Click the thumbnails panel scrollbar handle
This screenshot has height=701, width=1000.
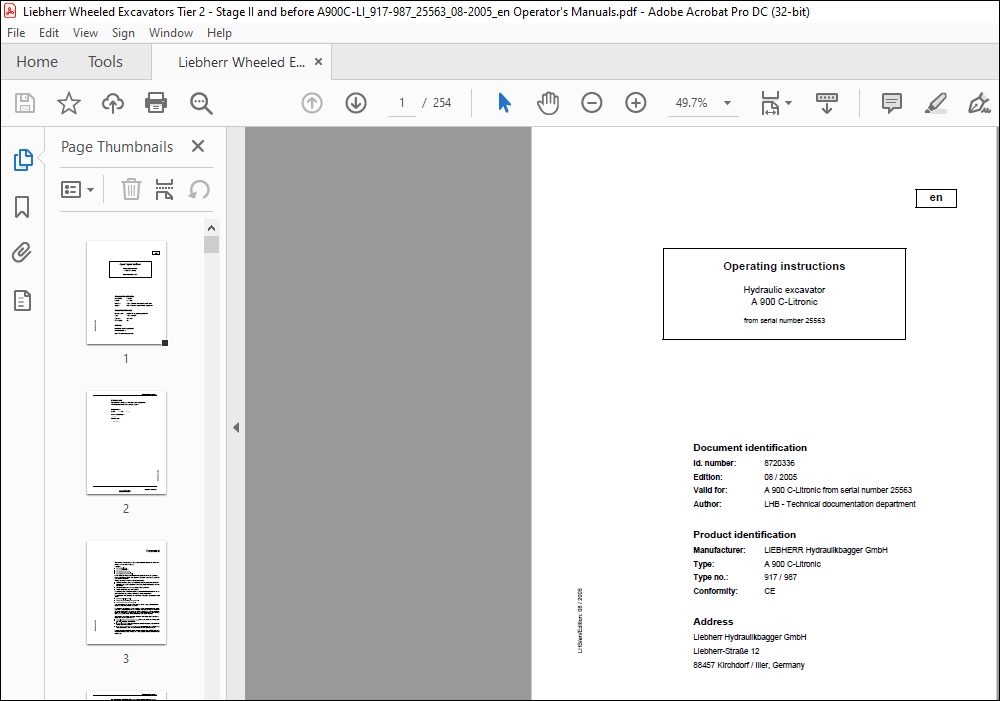[x=212, y=245]
